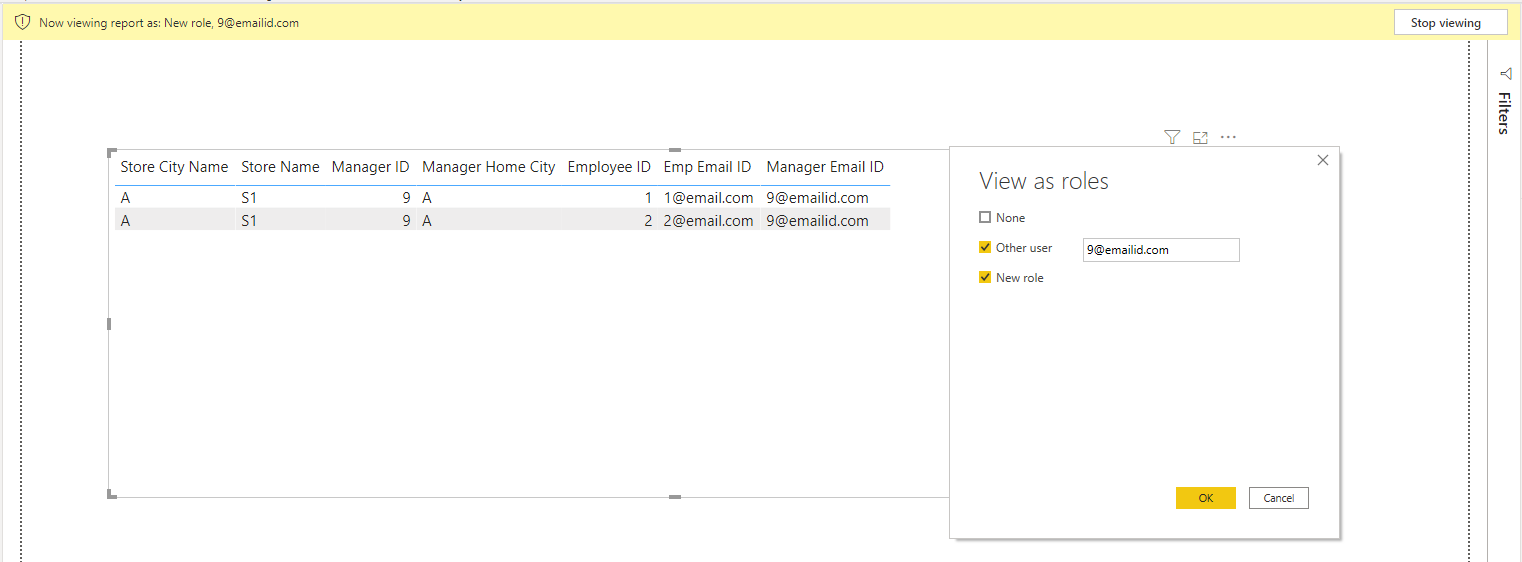This screenshot has width=1522, height=562.
Task: Close the View as roles dialog
Action: [1323, 160]
